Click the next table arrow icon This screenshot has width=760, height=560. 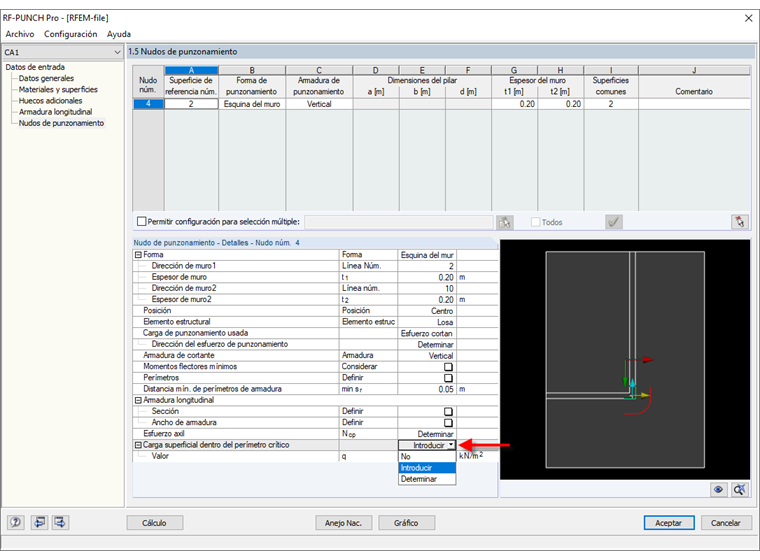coord(60,522)
